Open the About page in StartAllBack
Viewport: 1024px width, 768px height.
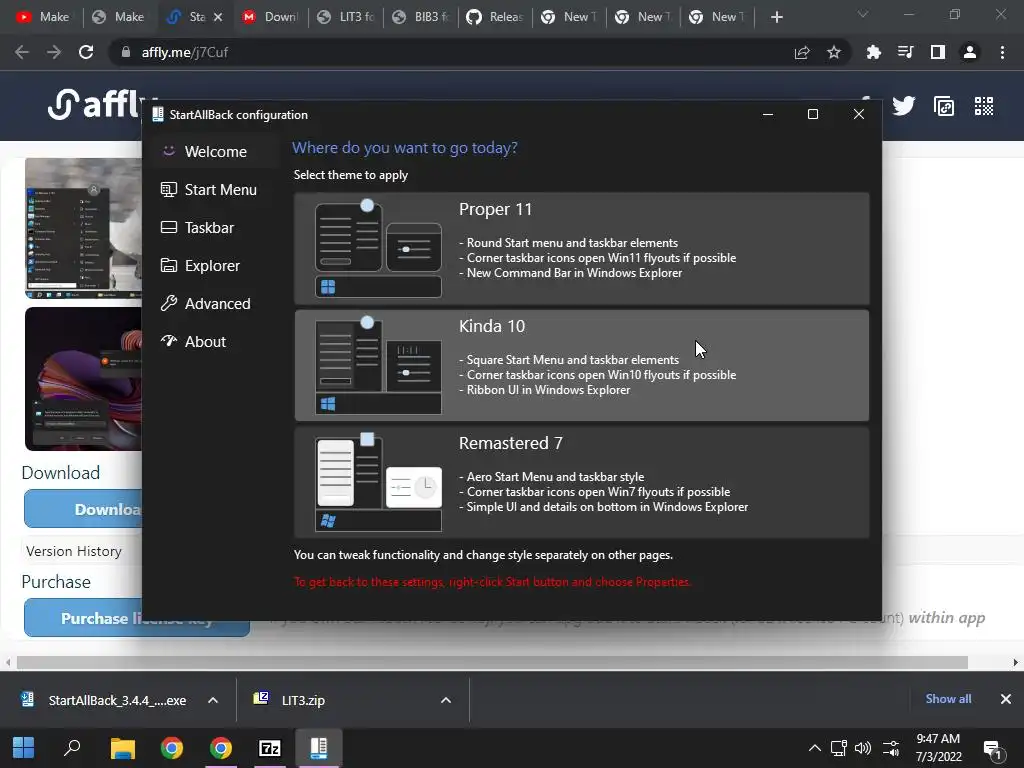(212, 341)
